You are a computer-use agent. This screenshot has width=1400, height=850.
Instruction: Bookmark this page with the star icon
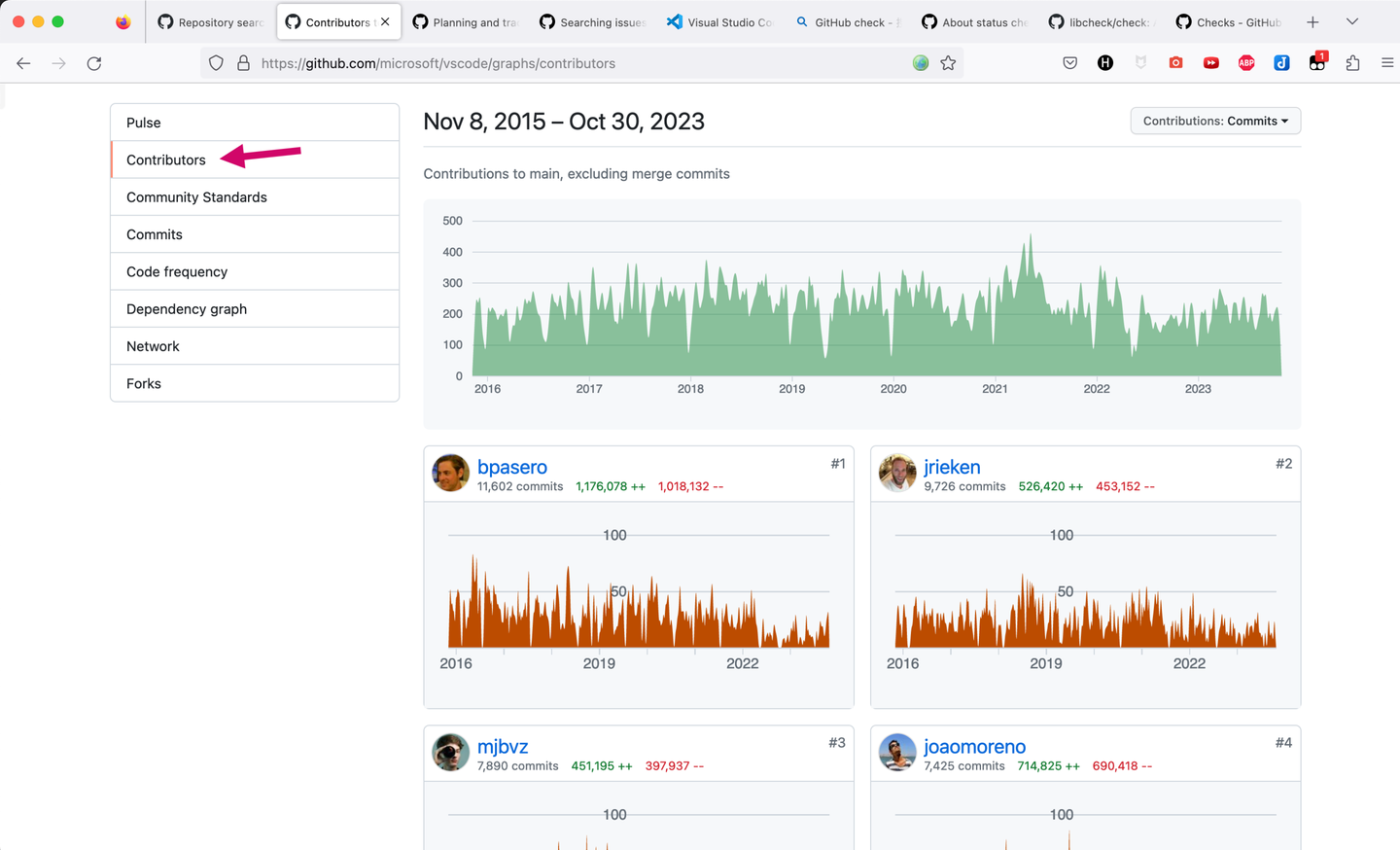pos(948,63)
